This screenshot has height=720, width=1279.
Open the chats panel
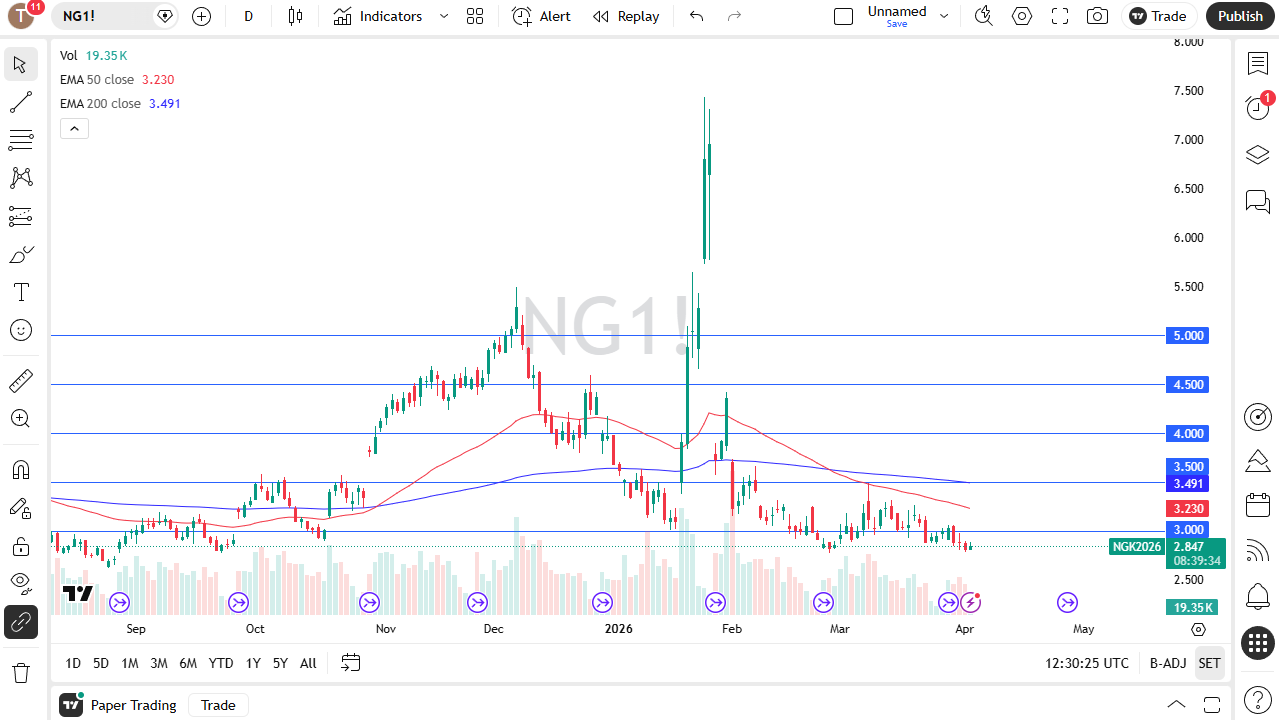tap(1258, 201)
